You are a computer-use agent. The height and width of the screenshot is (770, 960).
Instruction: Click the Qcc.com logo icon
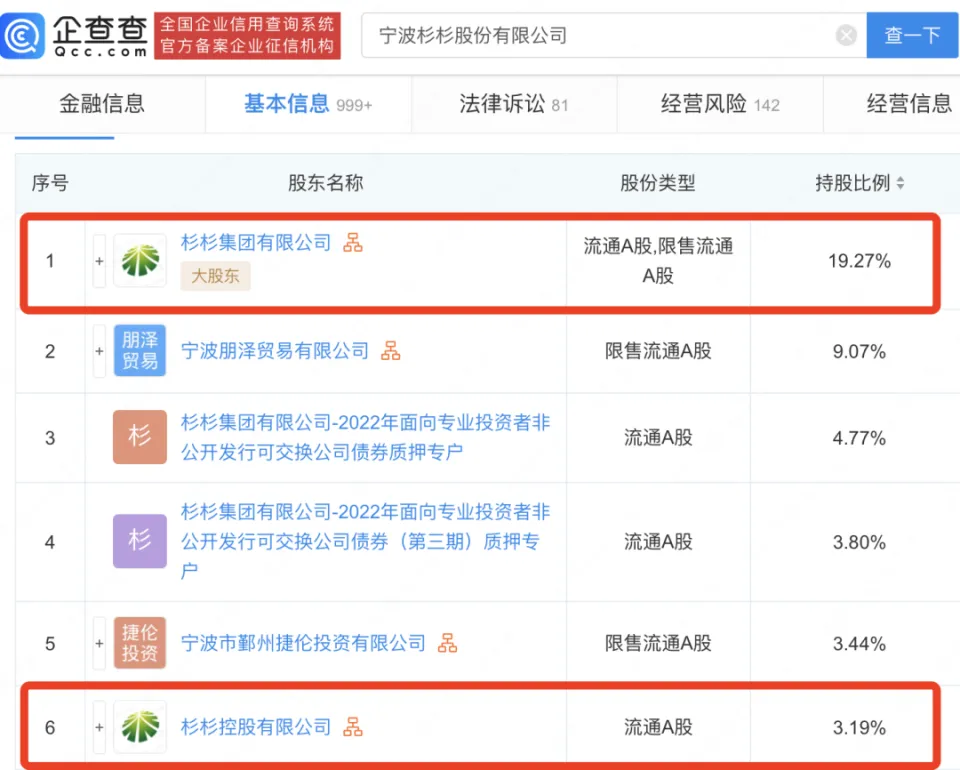click(23, 36)
